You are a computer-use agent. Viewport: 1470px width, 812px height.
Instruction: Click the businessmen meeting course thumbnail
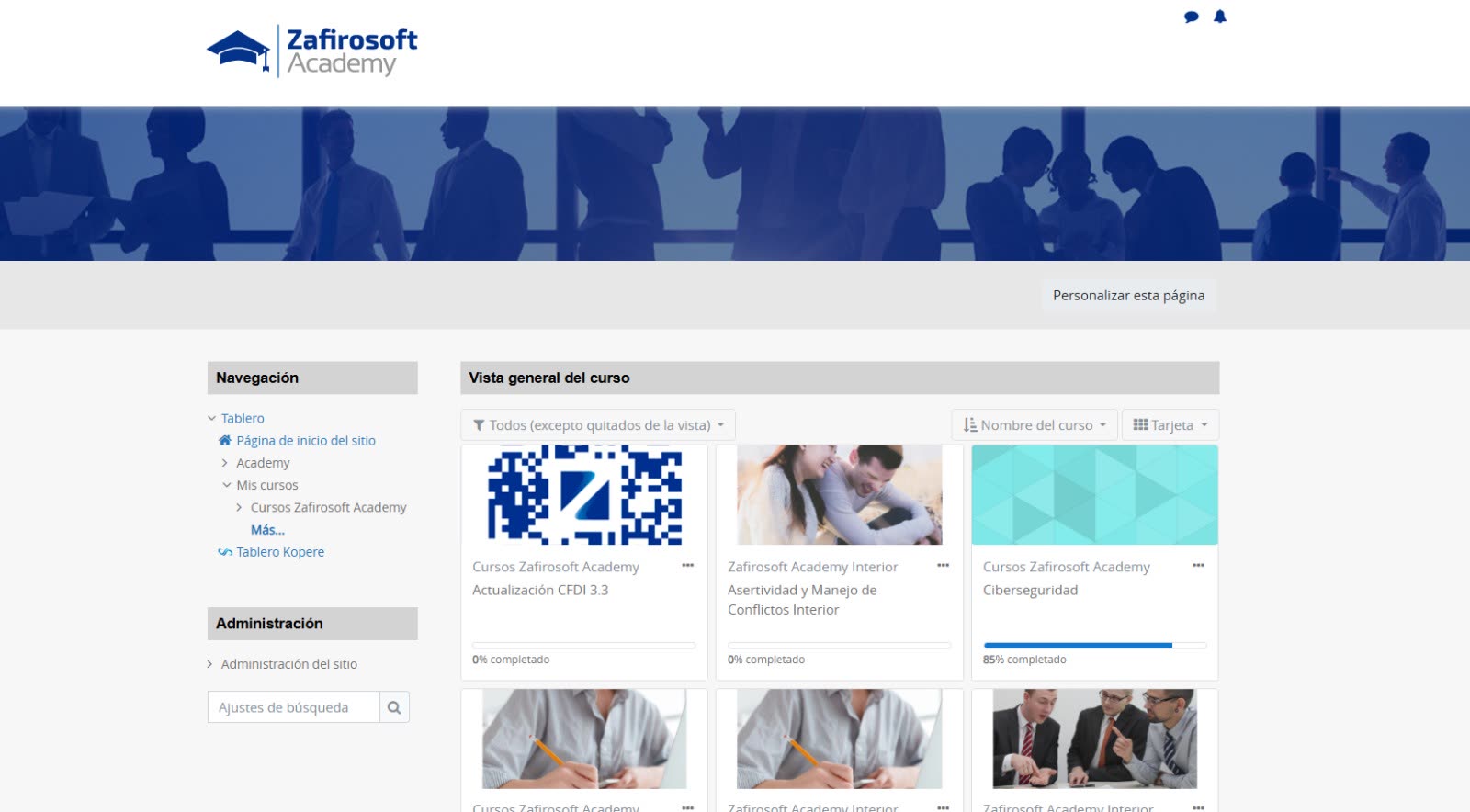tap(1094, 739)
